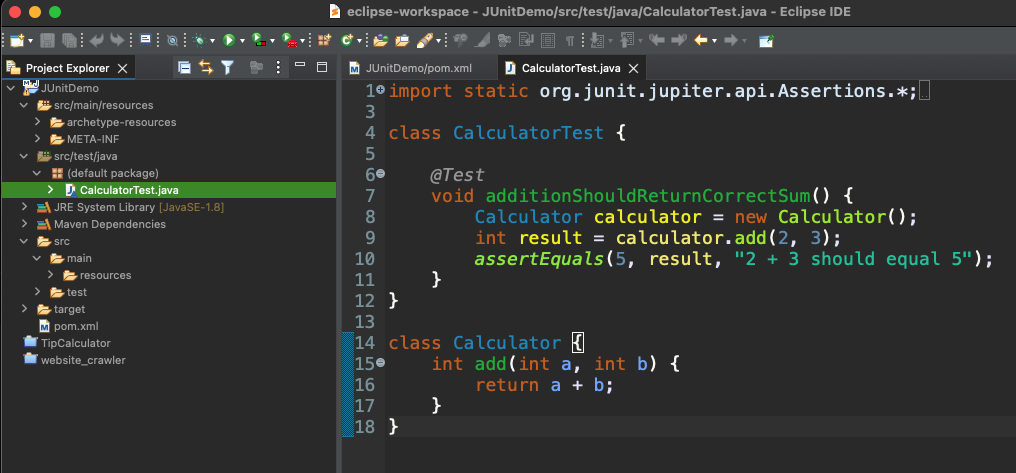Image resolution: width=1016 pixels, height=473 pixels.
Task: Click the Previous Annotation icon
Action: 627,41
